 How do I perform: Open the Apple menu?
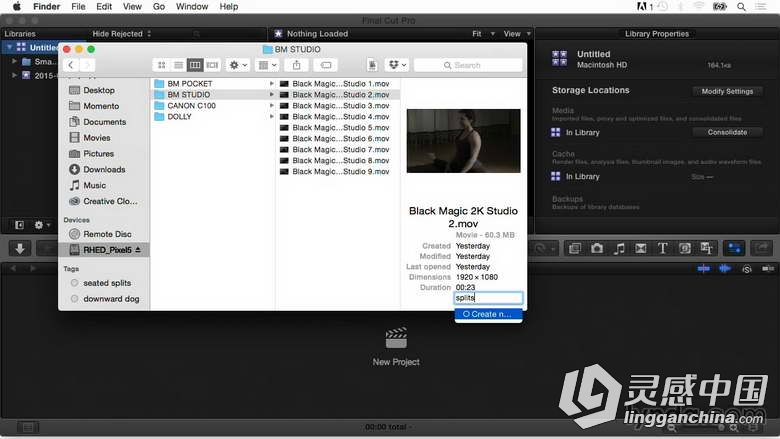point(17,6)
